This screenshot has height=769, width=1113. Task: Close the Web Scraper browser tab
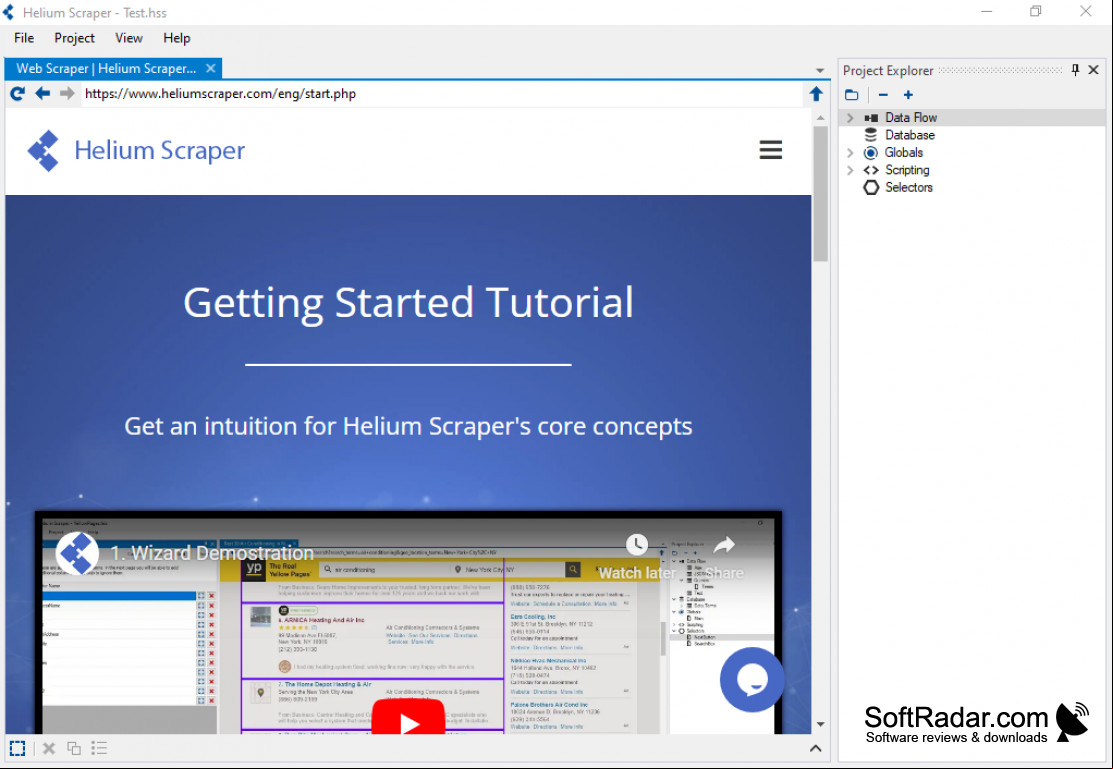point(210,68)
